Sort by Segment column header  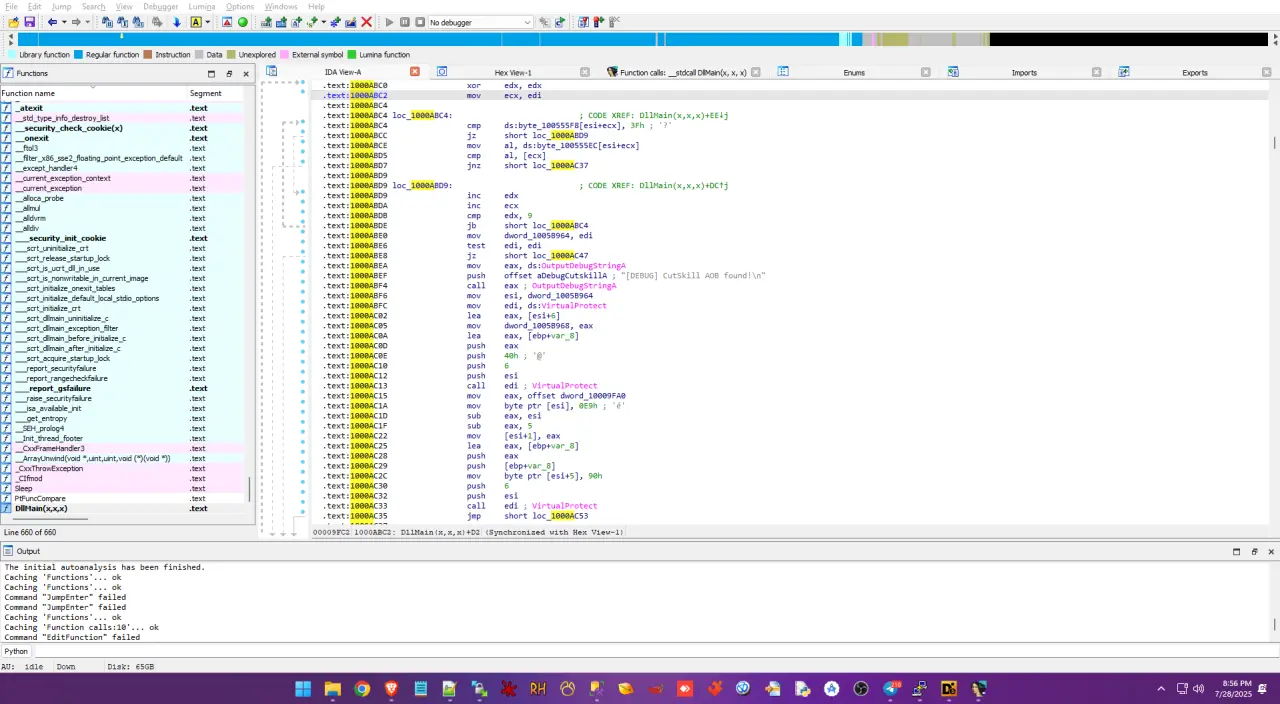pos(217,93)
